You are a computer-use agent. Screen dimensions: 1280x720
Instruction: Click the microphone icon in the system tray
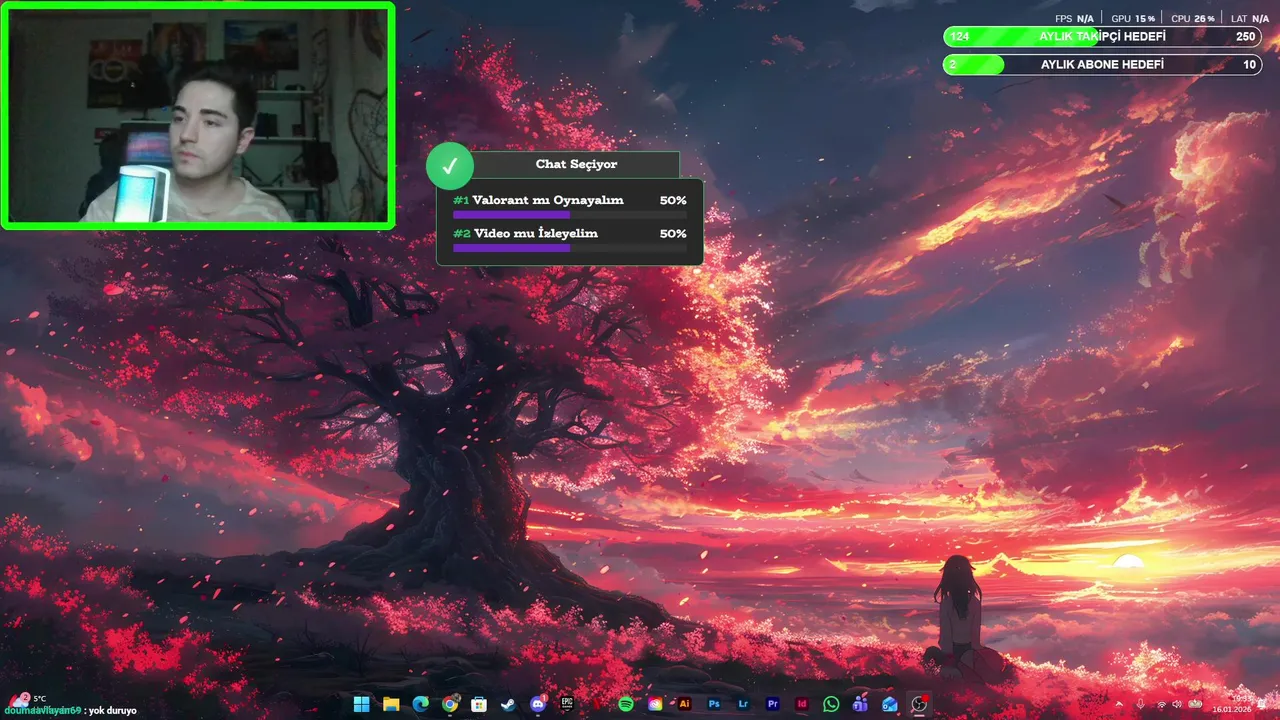tap(1141, 704)
